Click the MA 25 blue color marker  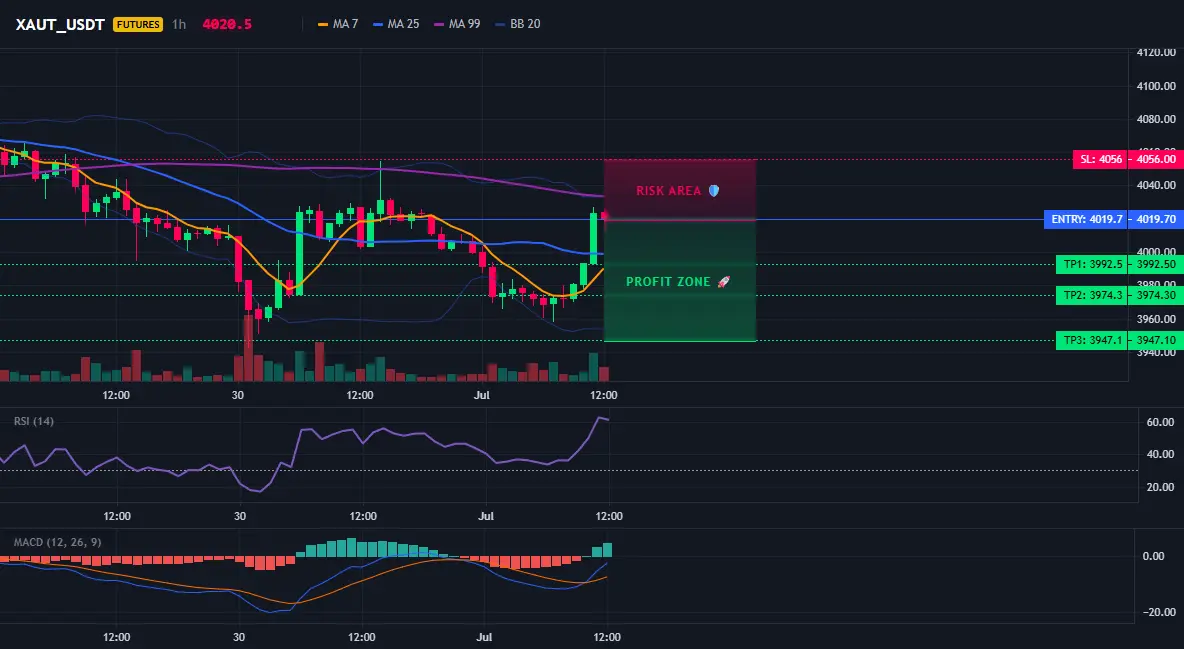coord(378,24)
